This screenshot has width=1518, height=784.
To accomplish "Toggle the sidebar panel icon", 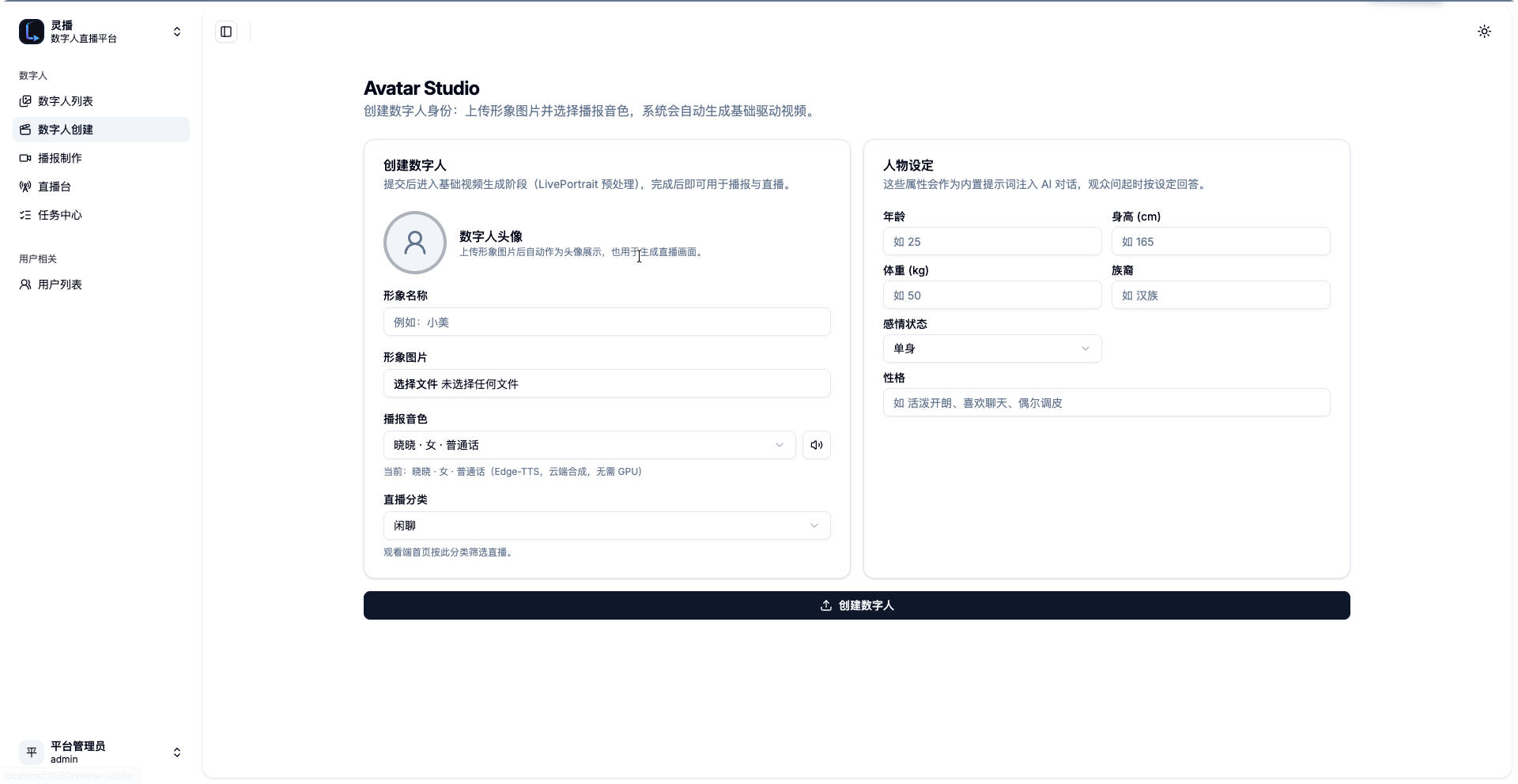I will tap(226, 32).
